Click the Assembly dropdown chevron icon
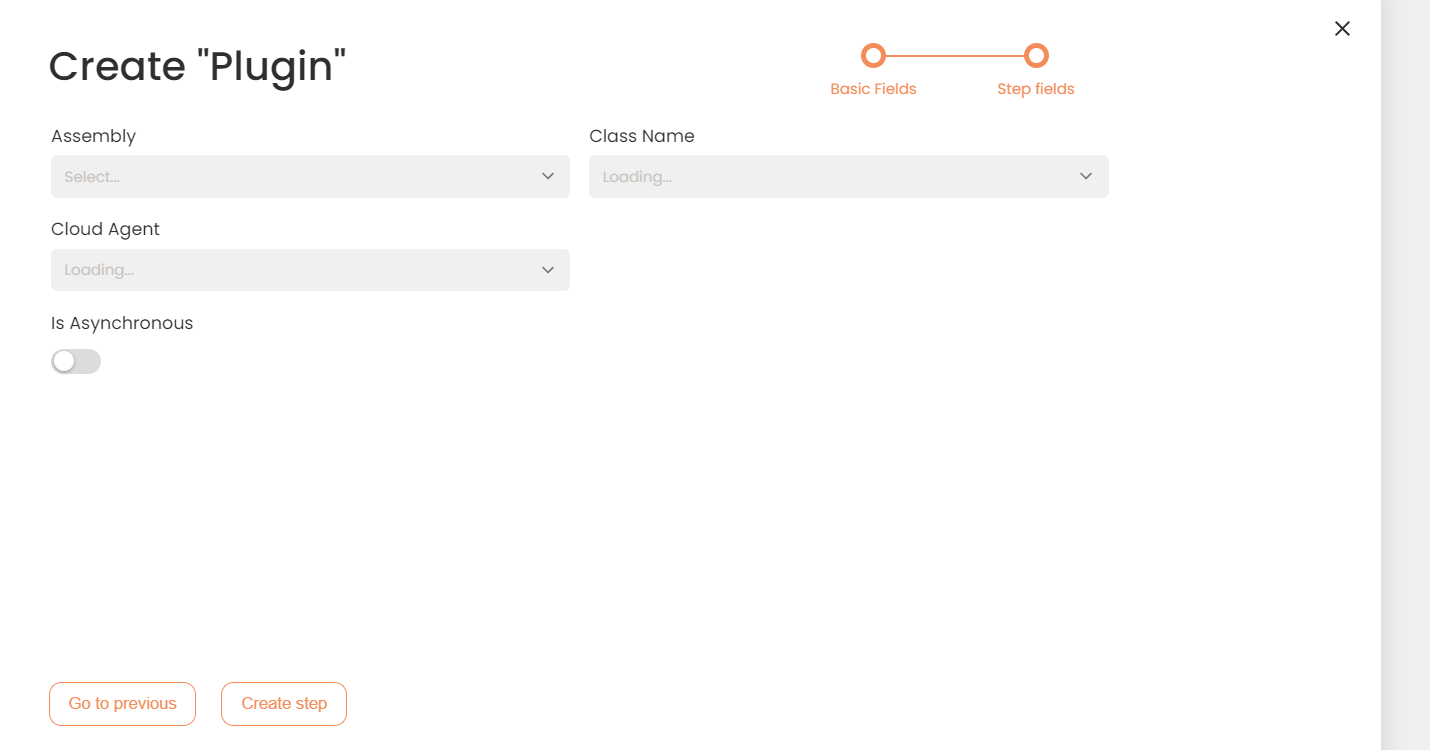Image resolution: width=1430 pixels, height=750 pixels. (547, 176)
